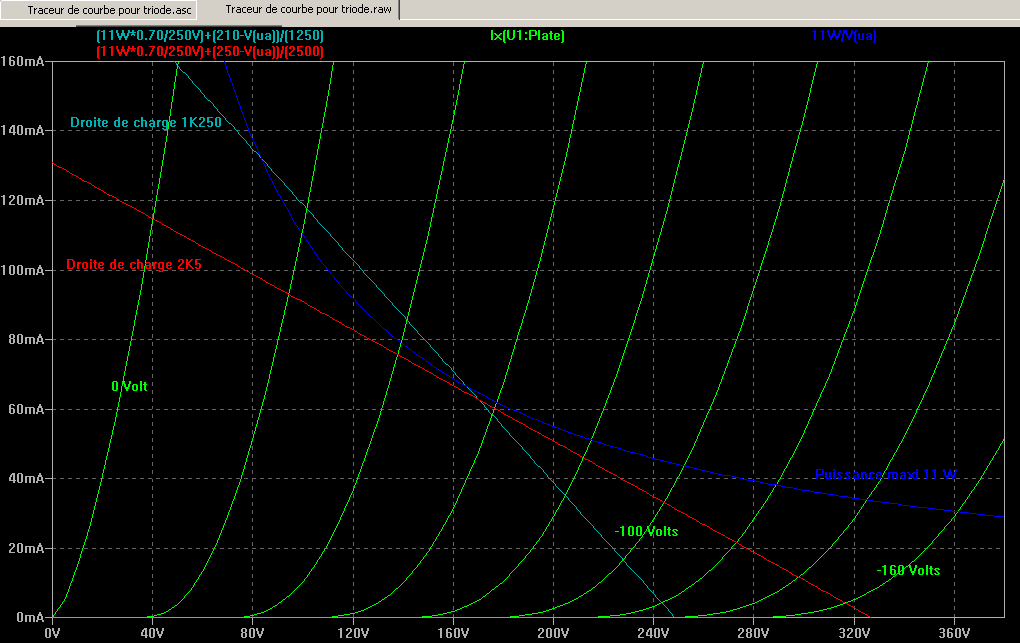Screen dimensions: 1020x643
Task: Click the 240V horizontal axis label
Action: [653, 633]
